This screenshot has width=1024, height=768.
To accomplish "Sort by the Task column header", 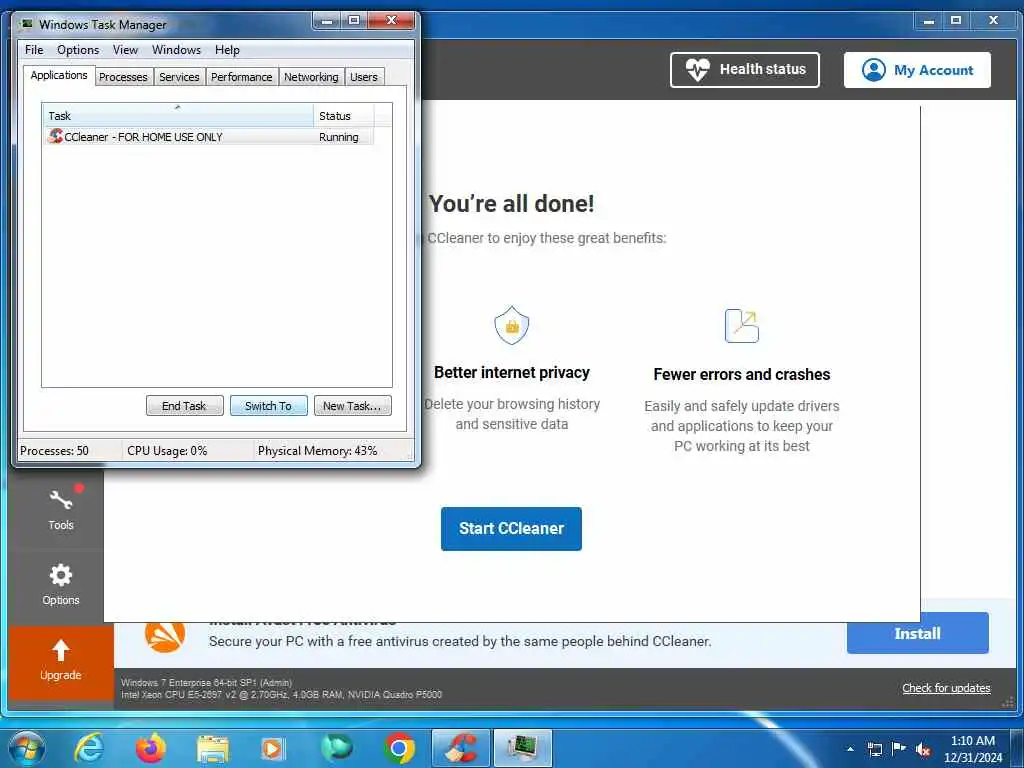I will coord(178,116).
